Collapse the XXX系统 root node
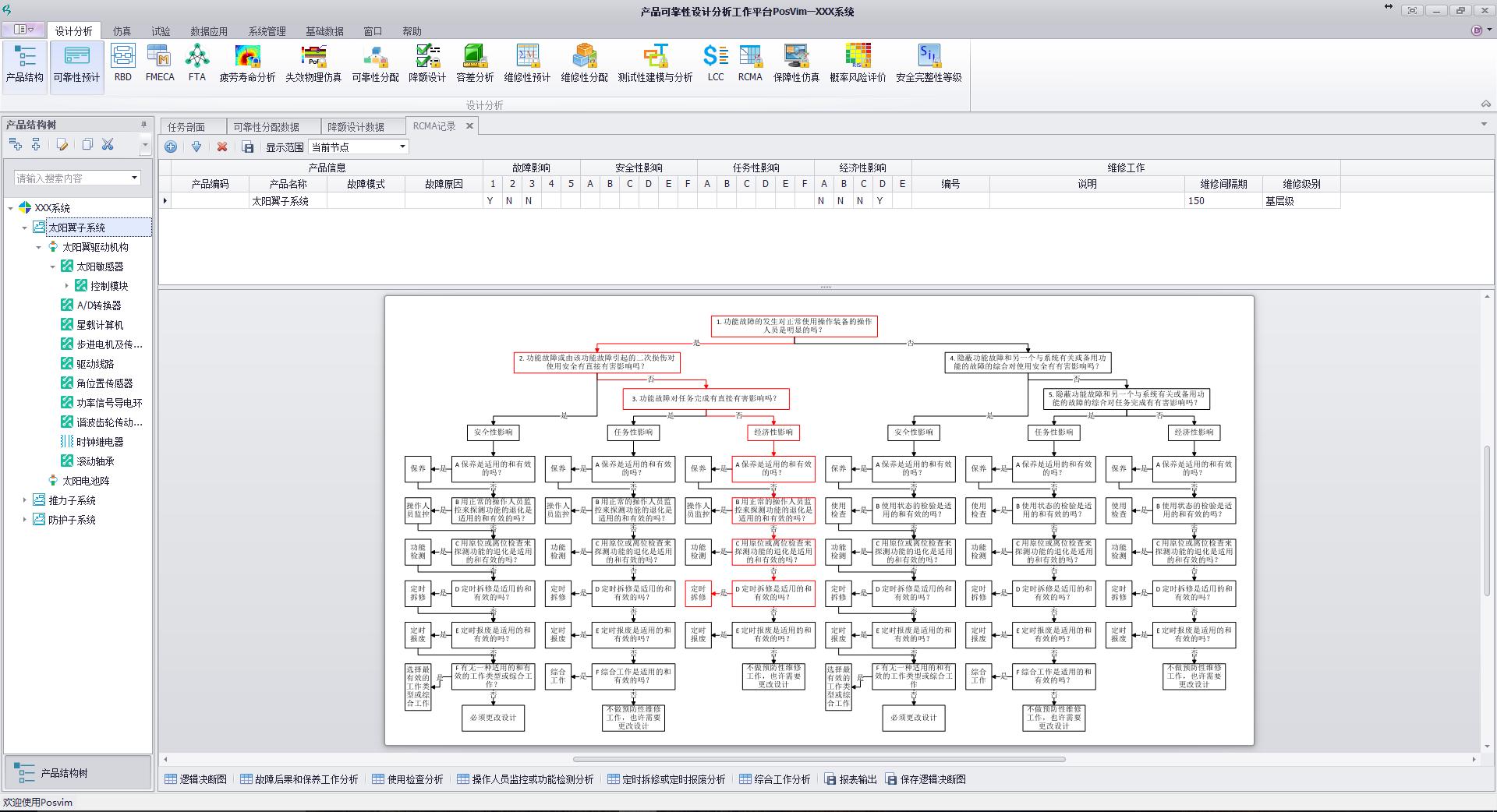The image size is (1497, 812). pos(11,208)
